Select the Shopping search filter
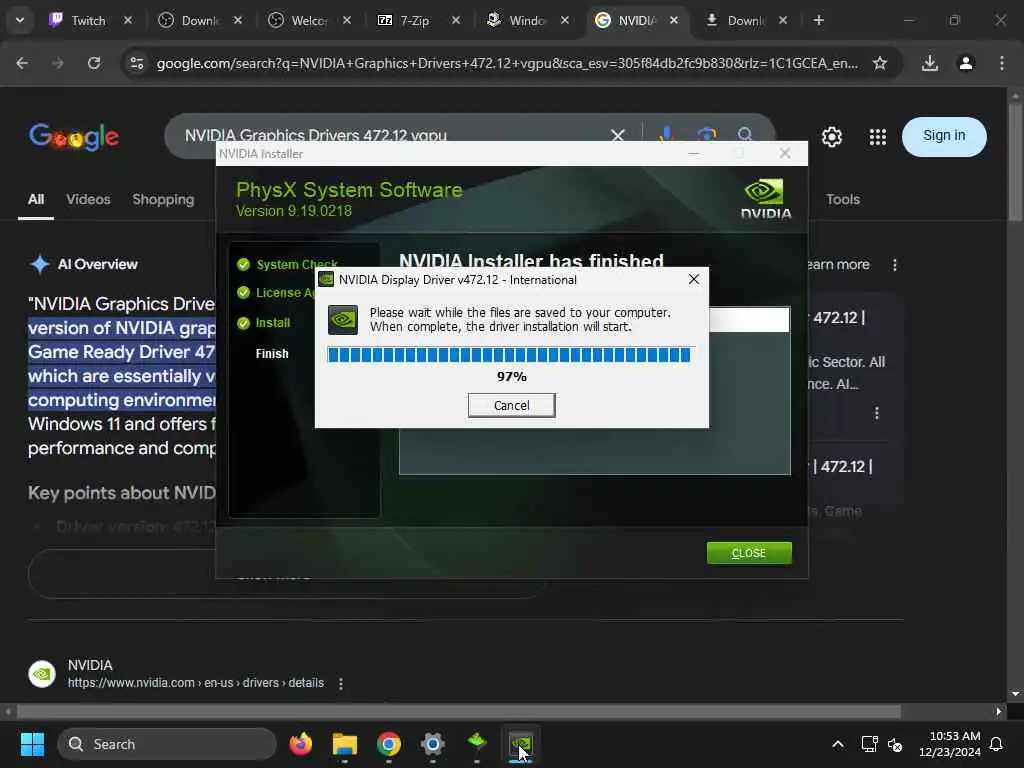The image size is (1024, 768). (x=163, y=199)
